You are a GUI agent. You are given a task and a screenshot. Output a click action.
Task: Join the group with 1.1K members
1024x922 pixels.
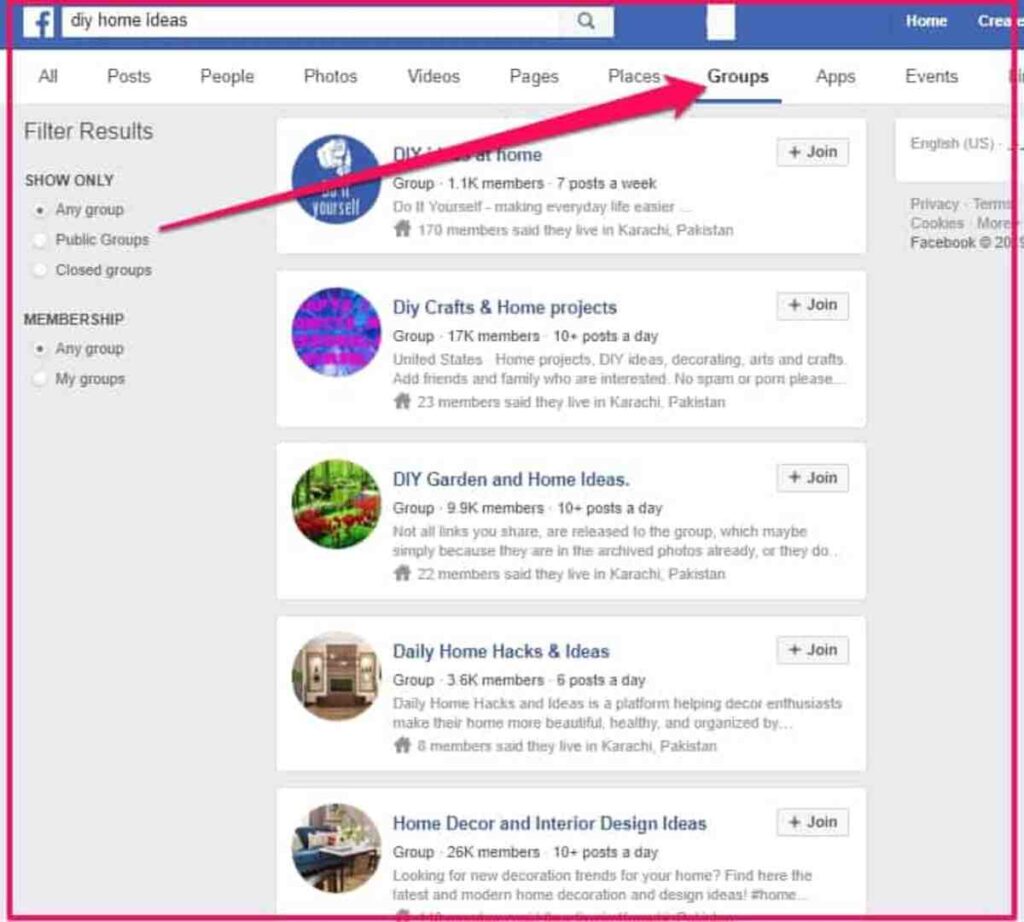[812, 152]
